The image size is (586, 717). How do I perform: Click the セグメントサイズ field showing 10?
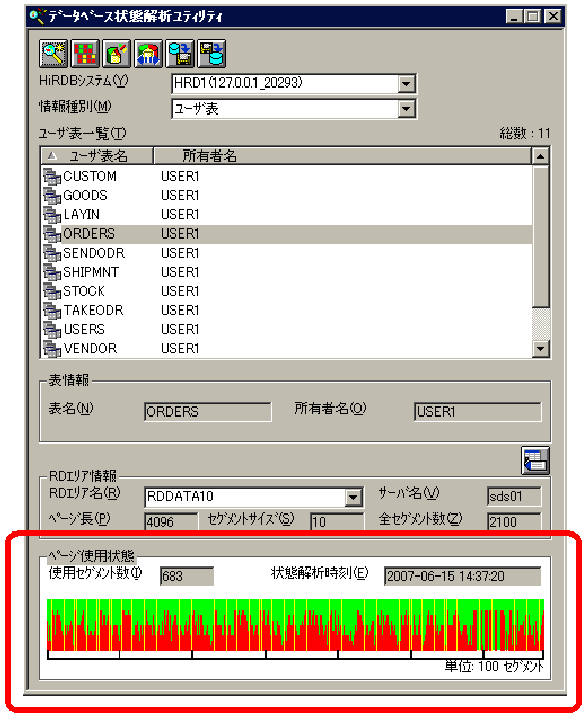pyautogui.click(x=337, y=521)
